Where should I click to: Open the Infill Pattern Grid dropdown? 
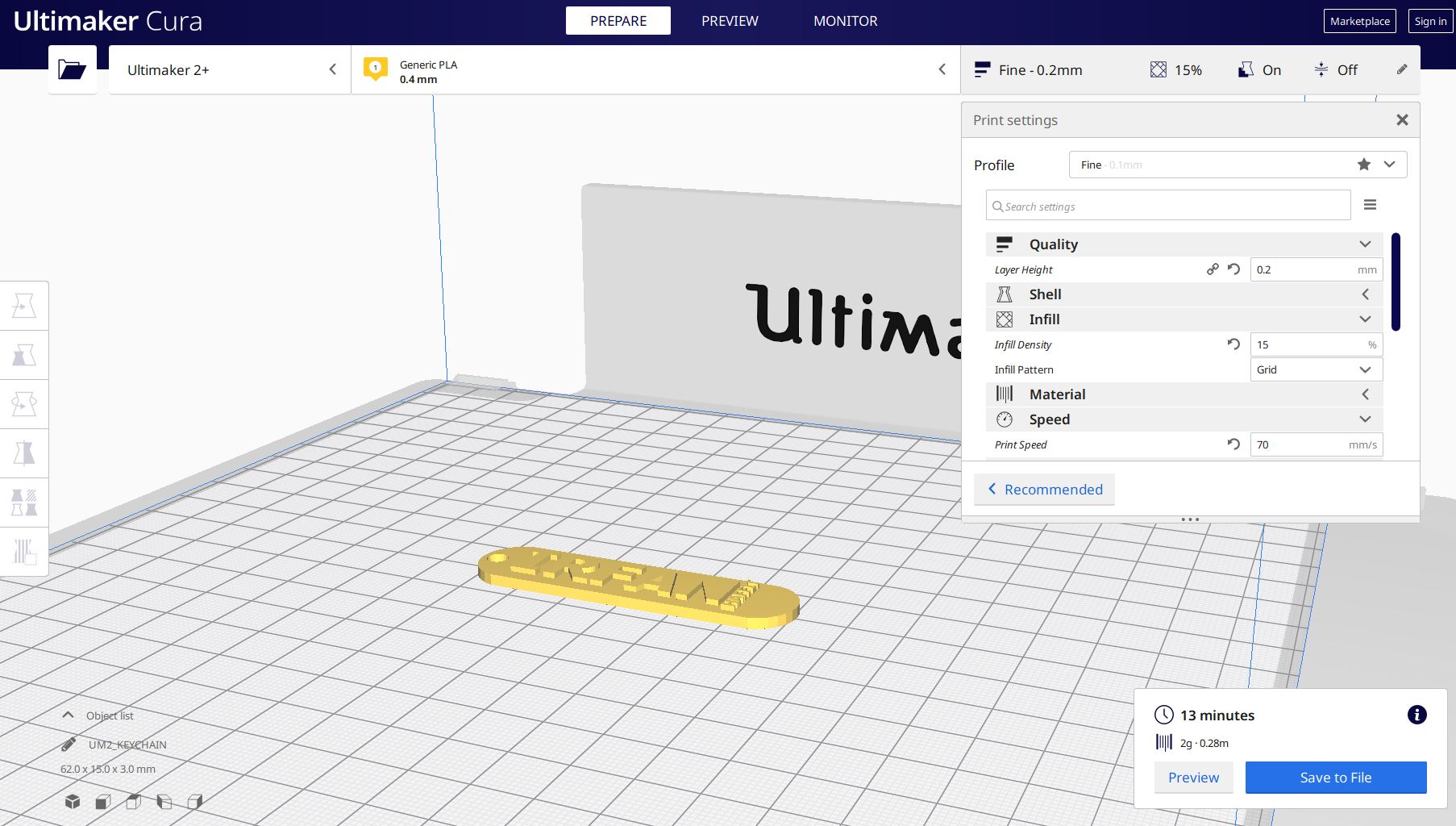[1317, 369]
